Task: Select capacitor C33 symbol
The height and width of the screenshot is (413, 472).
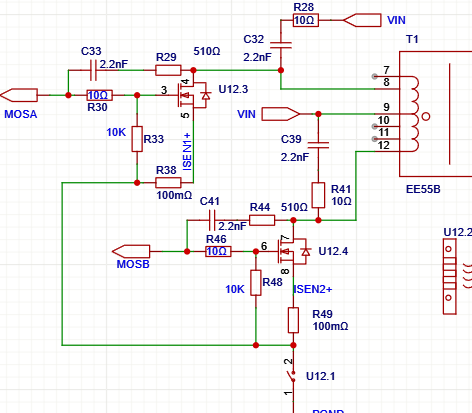Action: (x=94, y=70)
